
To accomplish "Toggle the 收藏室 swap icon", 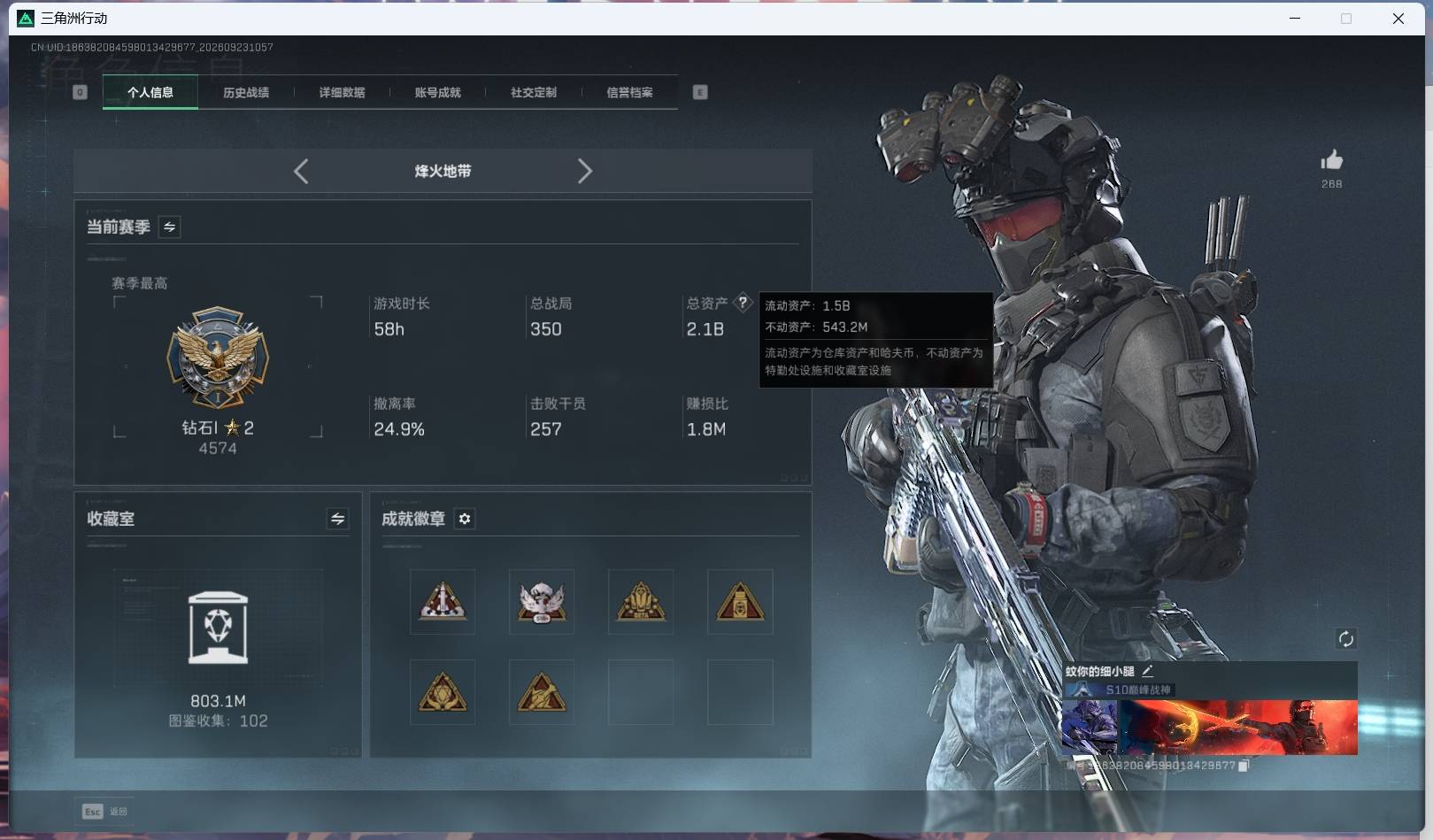I will coord(337,519).
